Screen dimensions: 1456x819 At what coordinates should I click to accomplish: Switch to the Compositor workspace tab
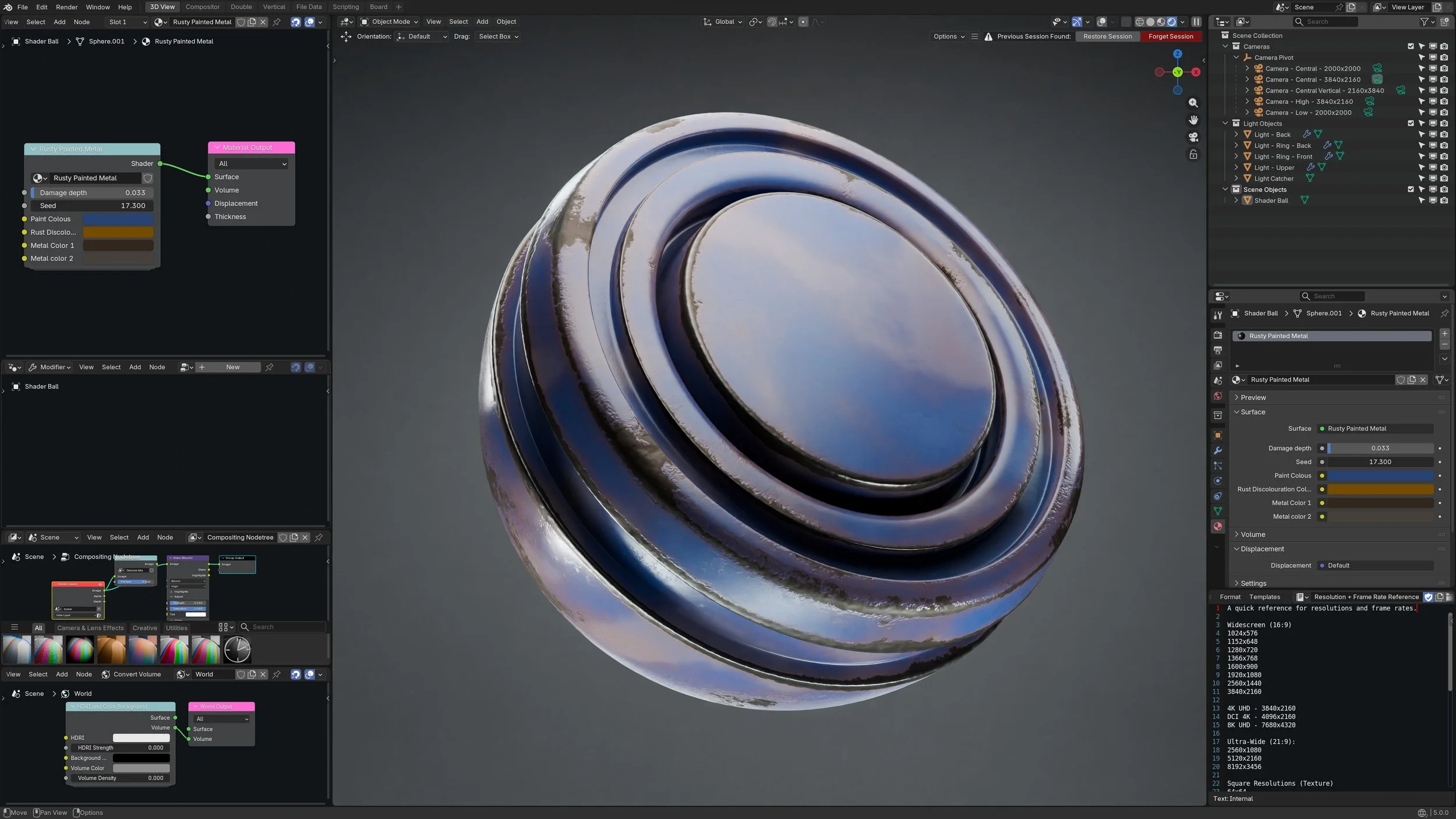[x=202, y=7]
